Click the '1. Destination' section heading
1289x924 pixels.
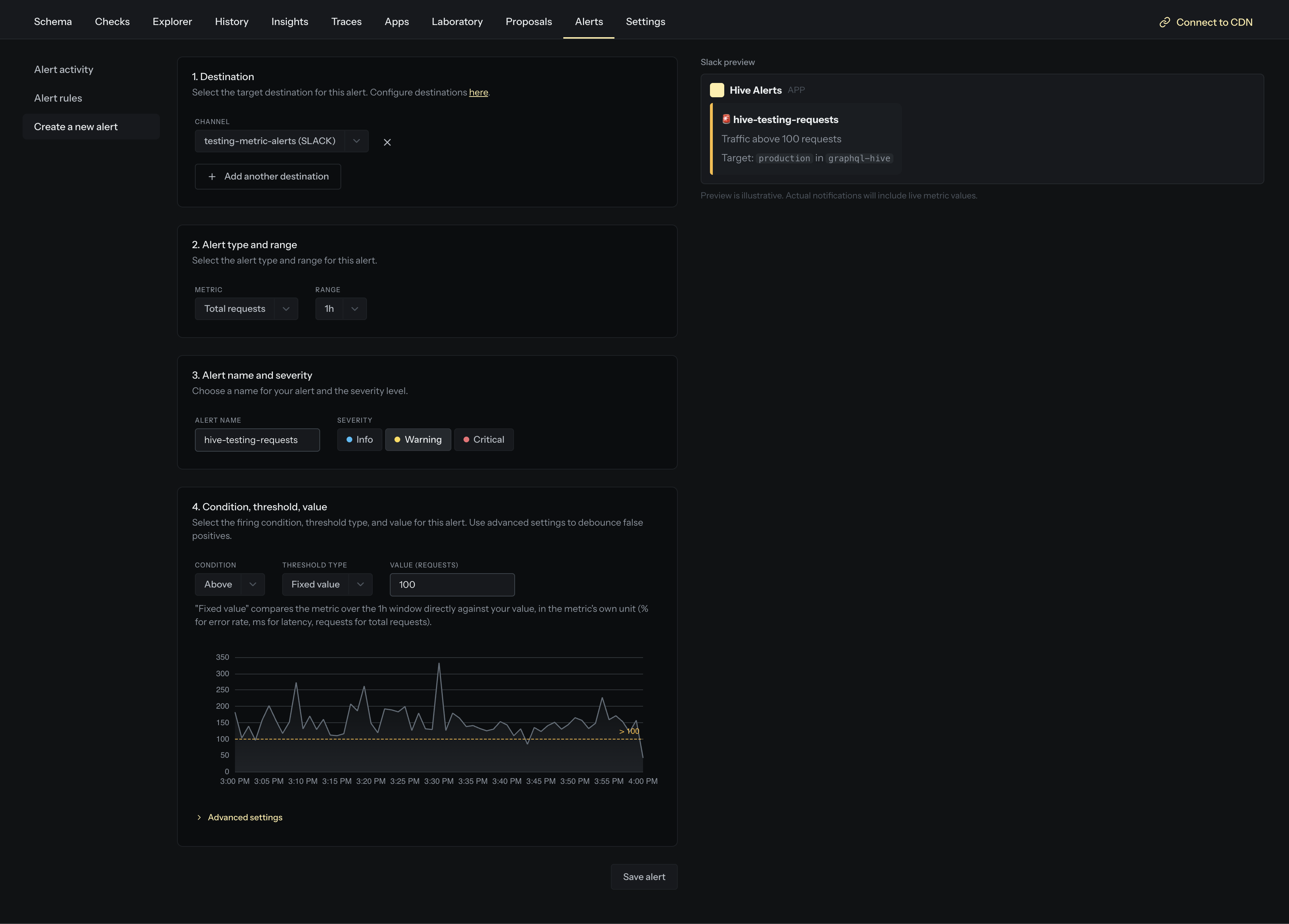(223, 76)
